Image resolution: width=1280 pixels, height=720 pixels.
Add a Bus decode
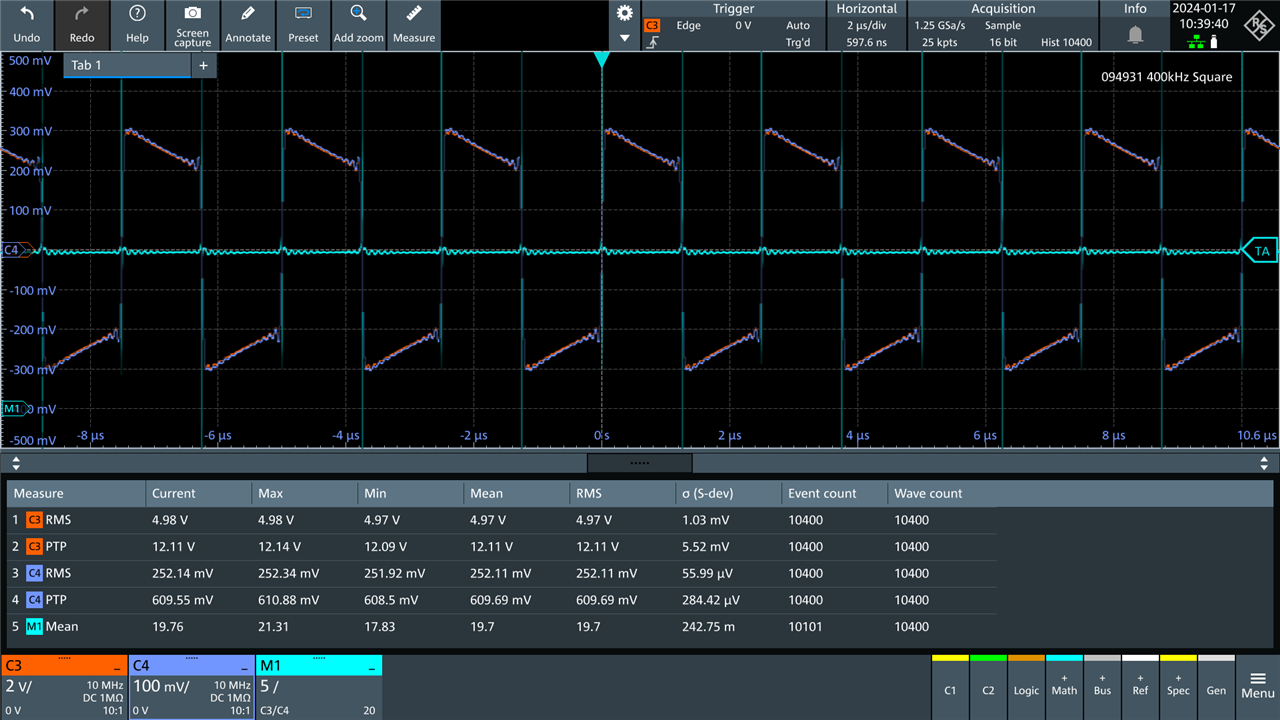coord(1102,685)
